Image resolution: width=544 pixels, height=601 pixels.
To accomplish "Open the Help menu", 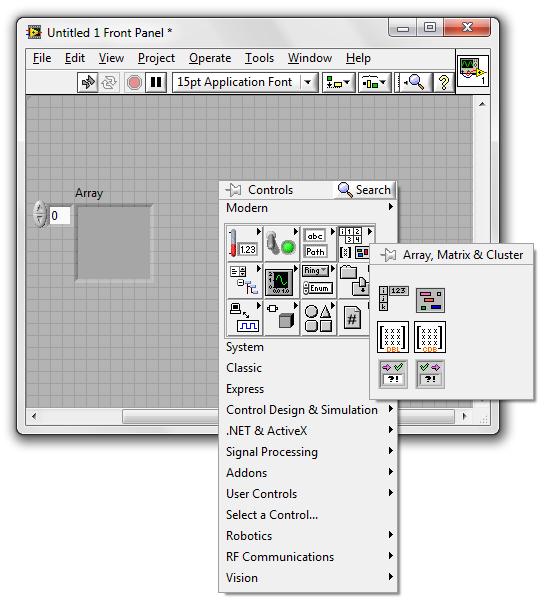I will (358, 58).
